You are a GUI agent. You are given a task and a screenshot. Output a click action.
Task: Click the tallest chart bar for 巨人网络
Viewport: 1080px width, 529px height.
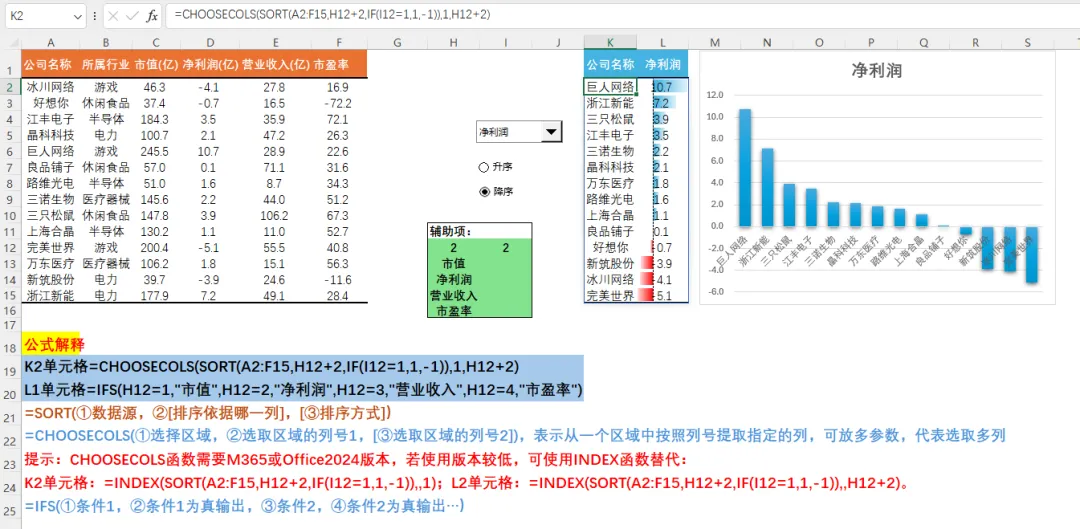745,167
